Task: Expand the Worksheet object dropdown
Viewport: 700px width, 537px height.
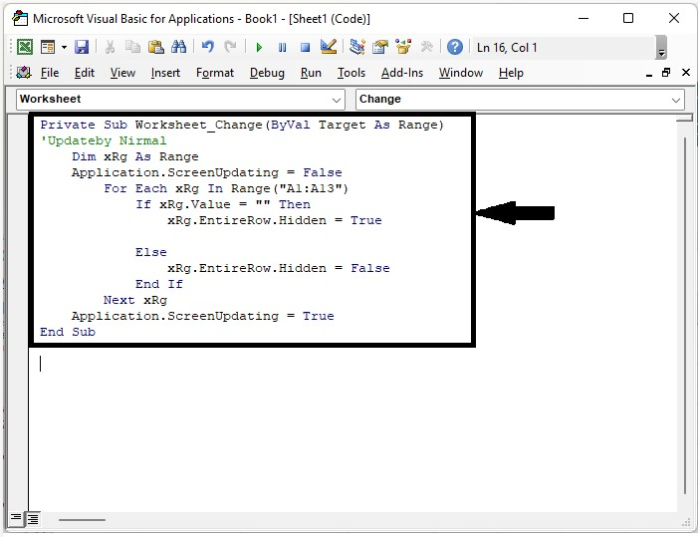Action: 337,100
